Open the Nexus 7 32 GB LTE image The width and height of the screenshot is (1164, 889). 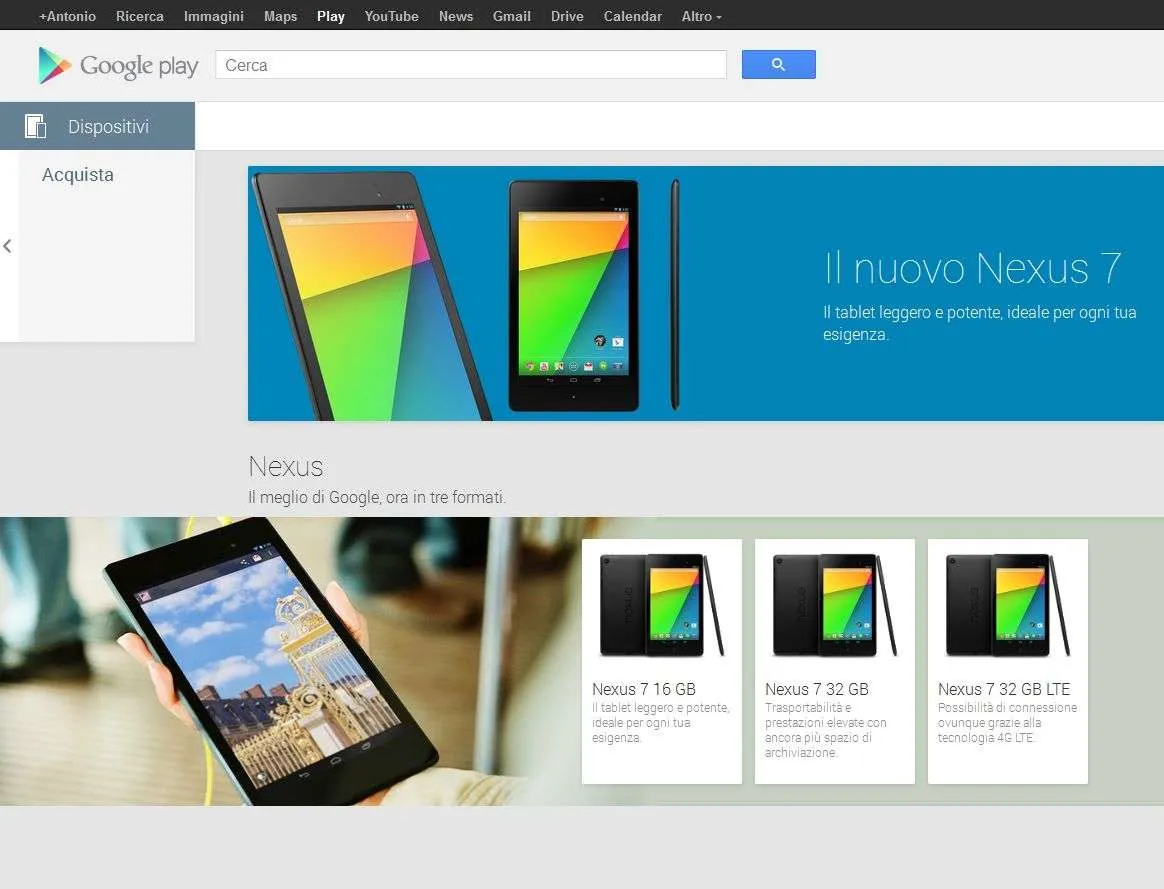(1007, 605)
